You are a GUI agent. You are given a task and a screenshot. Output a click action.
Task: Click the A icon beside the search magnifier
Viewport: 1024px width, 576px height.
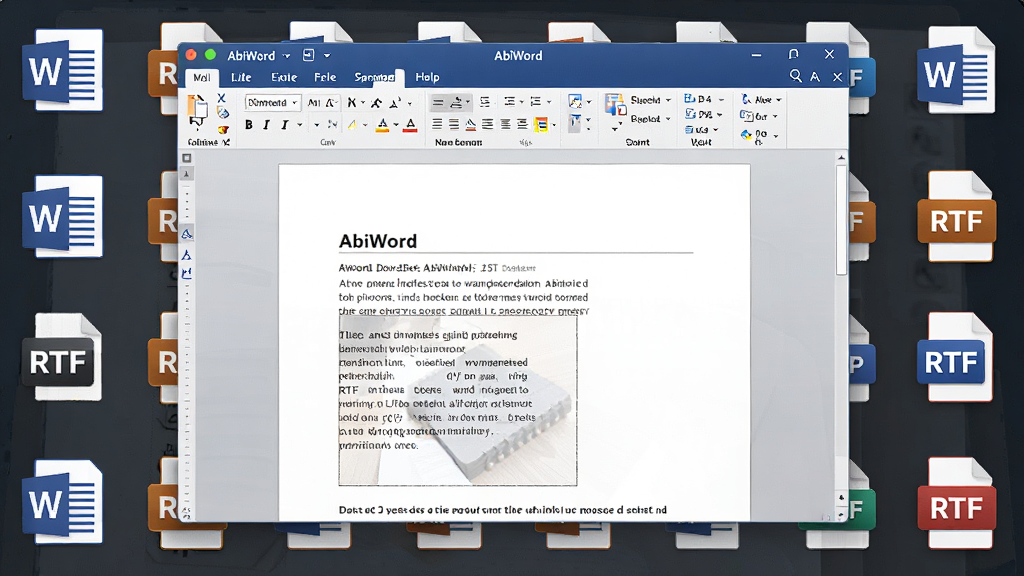(x=815, y=77)
